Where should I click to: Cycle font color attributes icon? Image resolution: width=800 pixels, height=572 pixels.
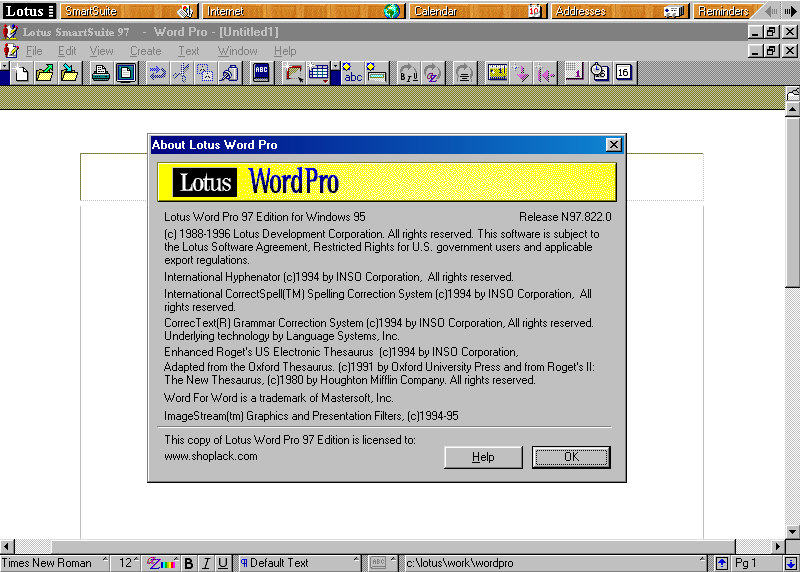pos(432,73)
